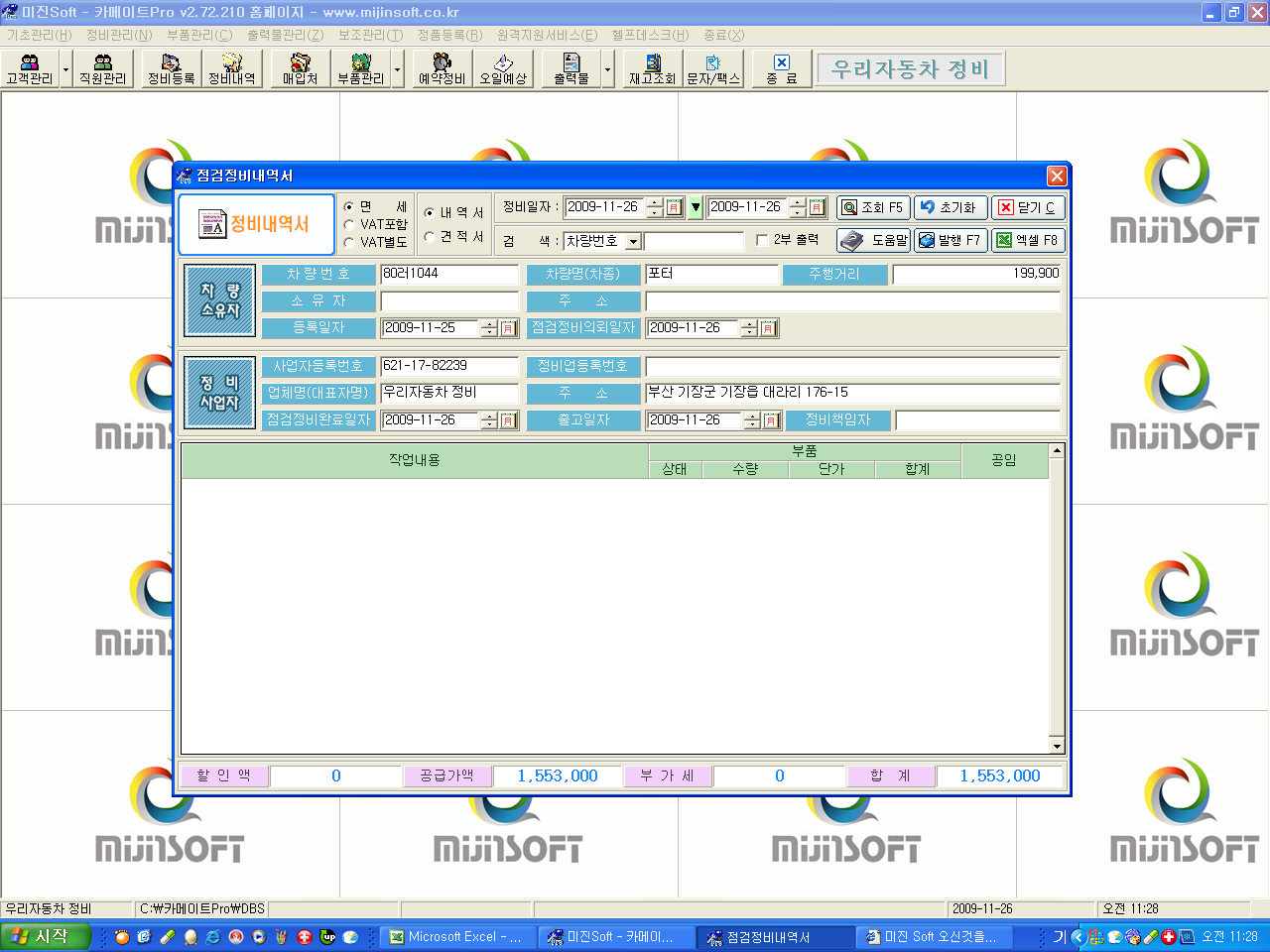
Task: Adjust the 등록일자 date spinner
Action: click(489, 328)
